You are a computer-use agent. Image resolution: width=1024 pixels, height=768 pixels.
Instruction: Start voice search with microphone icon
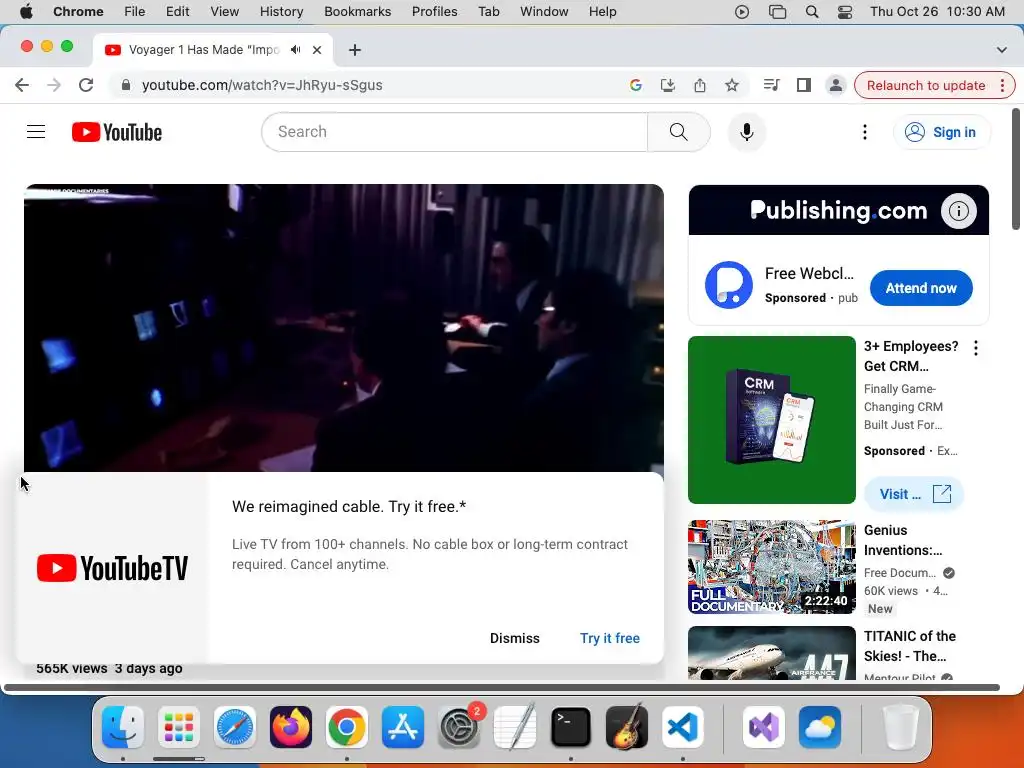point(746,132)
